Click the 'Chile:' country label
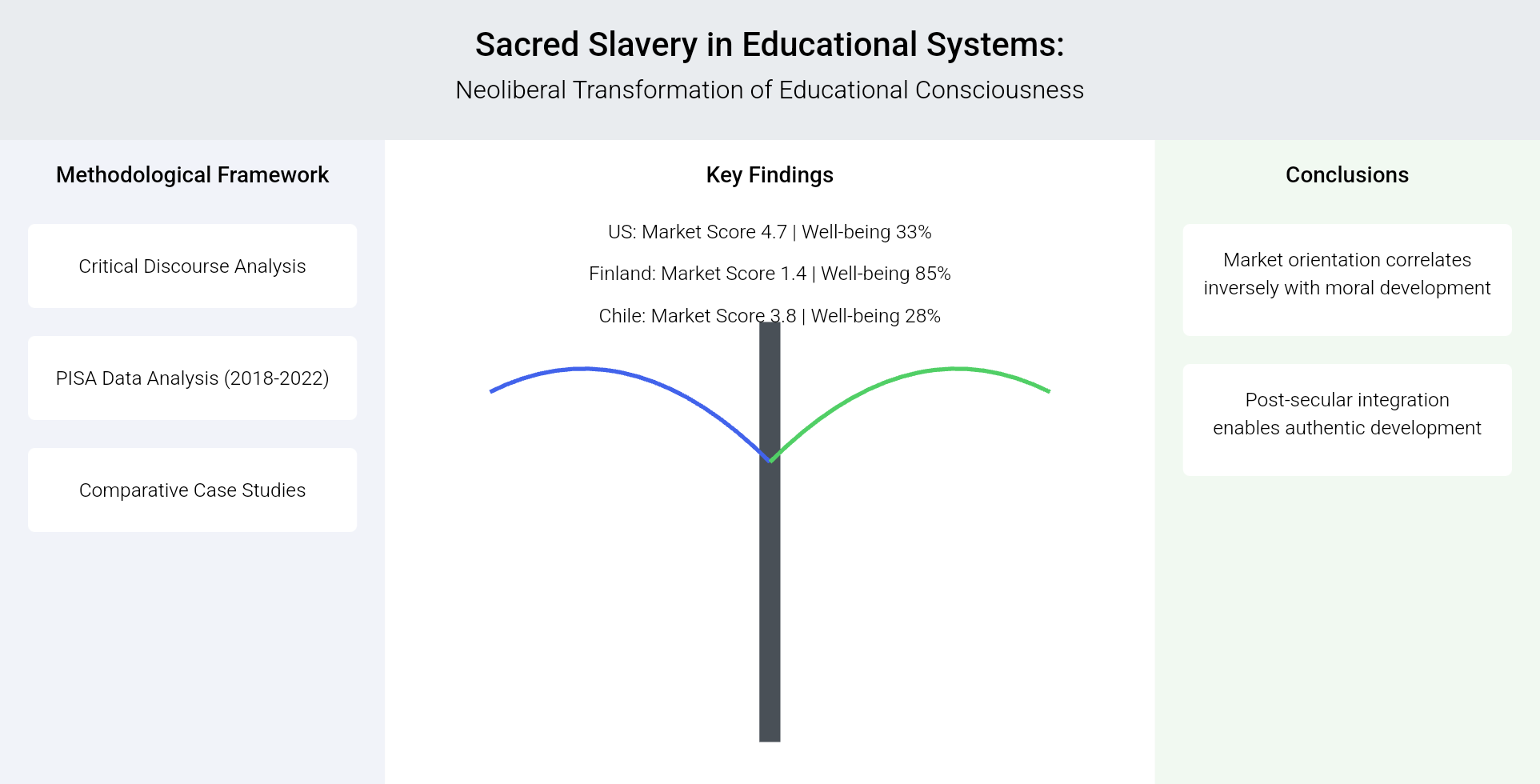 coord(622,316)
